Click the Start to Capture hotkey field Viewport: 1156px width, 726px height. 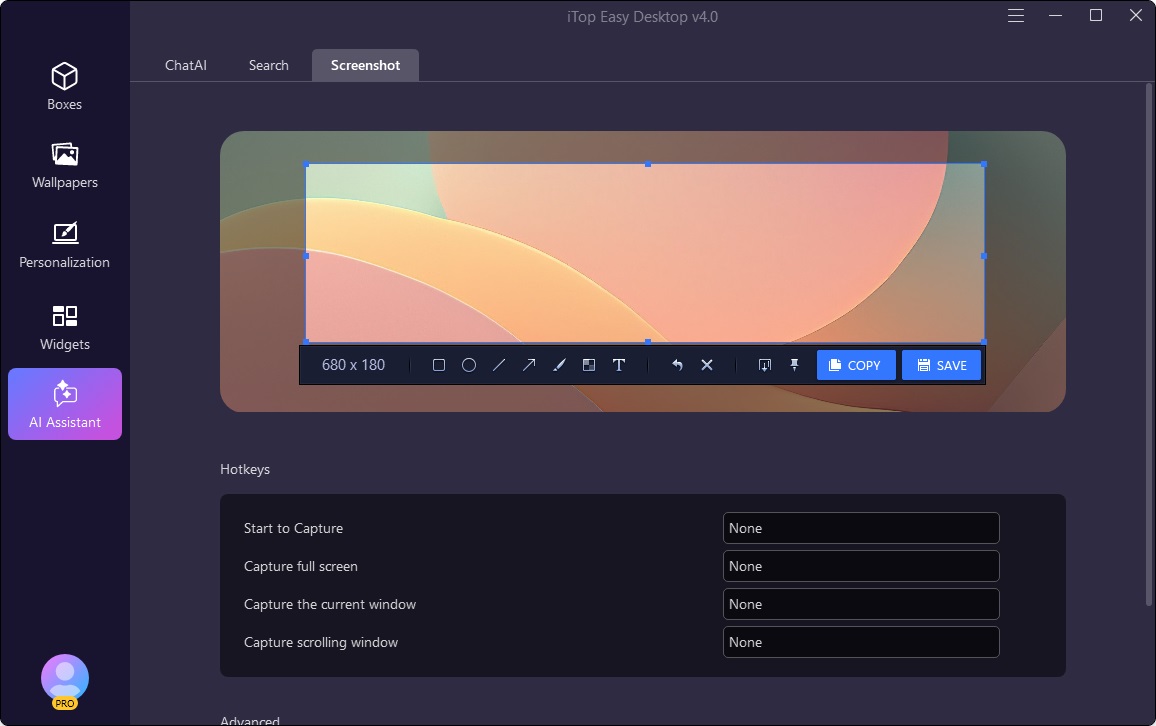[861, 528]
